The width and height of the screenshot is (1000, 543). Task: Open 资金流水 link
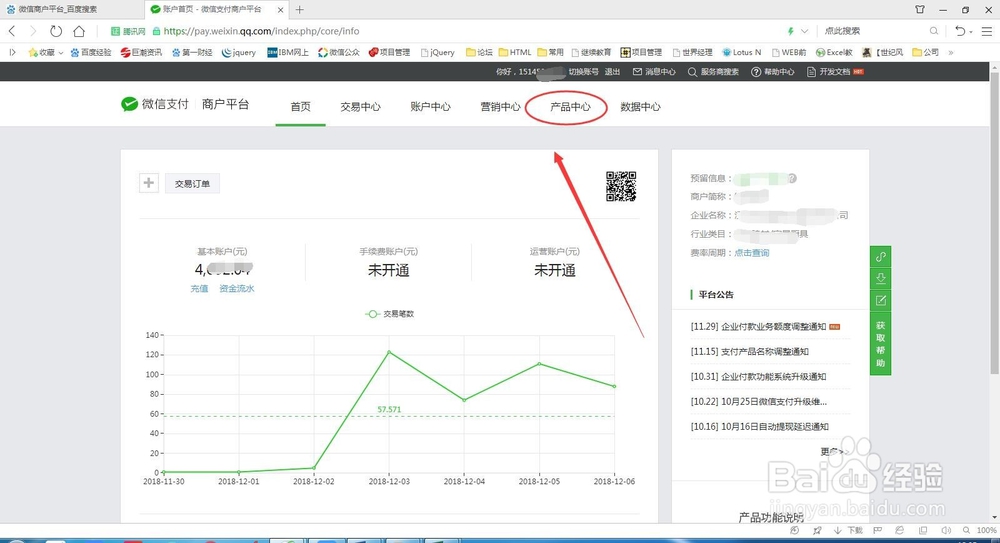pyautogui.click(x=237, y=288)
